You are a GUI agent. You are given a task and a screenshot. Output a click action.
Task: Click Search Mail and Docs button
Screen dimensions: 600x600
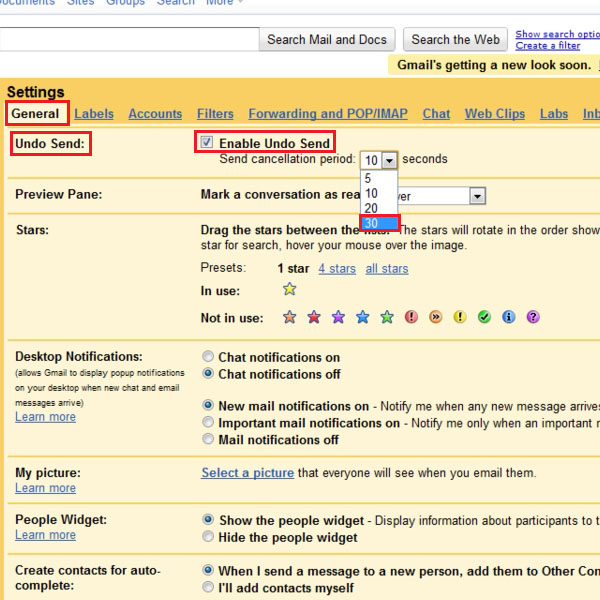[327, 39]
